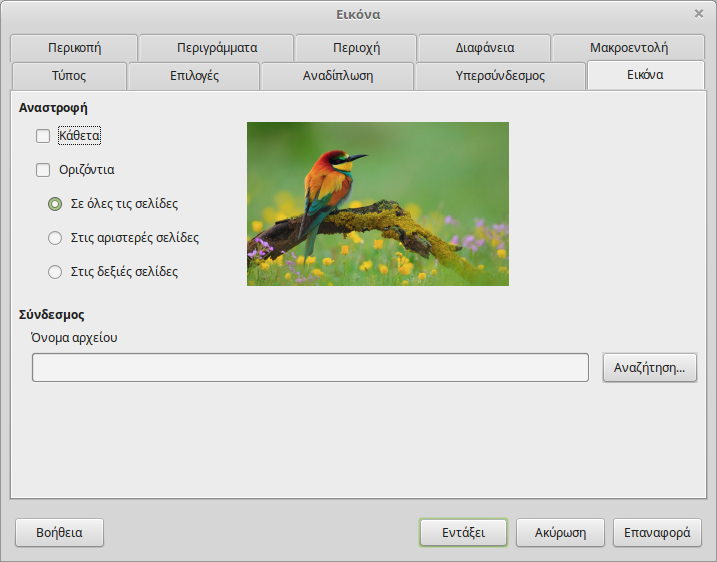Click the bird preview image
This screenshot has height=562, width=717.
pyautogui.click(x=377, y=204)
